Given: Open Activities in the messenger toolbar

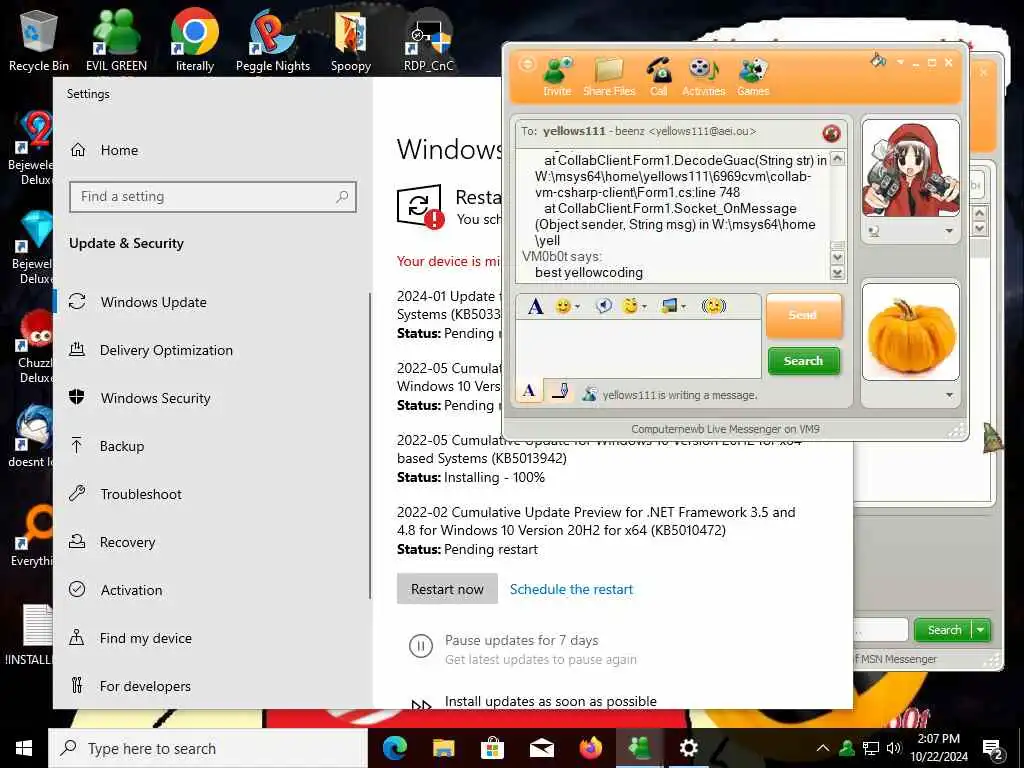Looking at the screenshot, I should coord(703,77).
